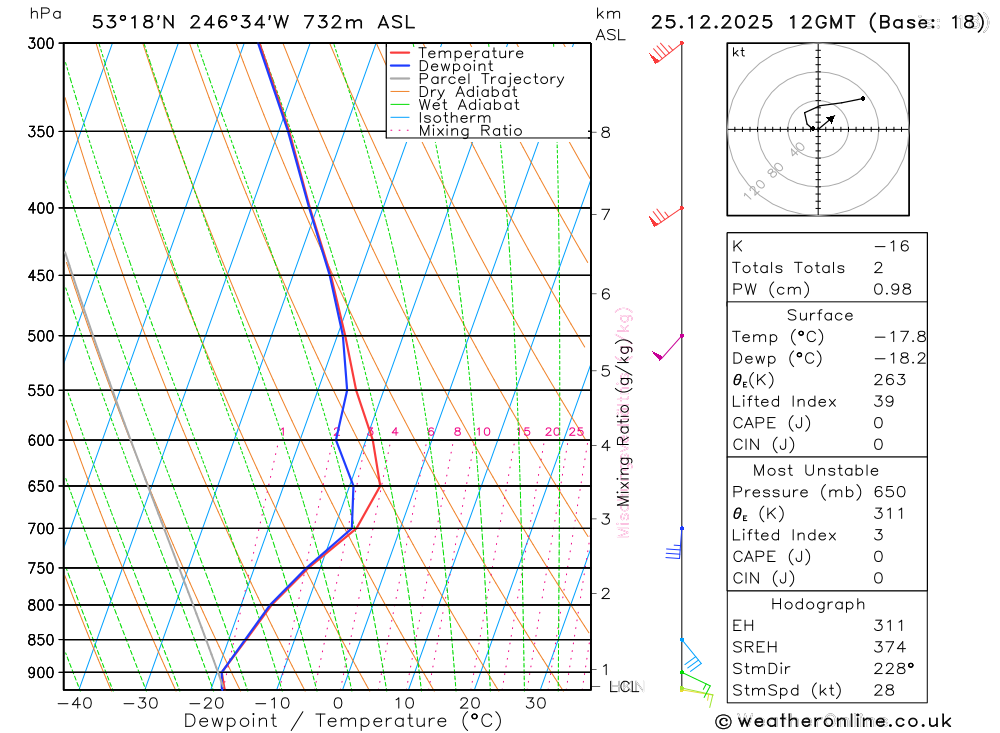Click the red wind barb at 400 hPa
The height and width of the screenshot is (733, 1000).
coord(665,217)
